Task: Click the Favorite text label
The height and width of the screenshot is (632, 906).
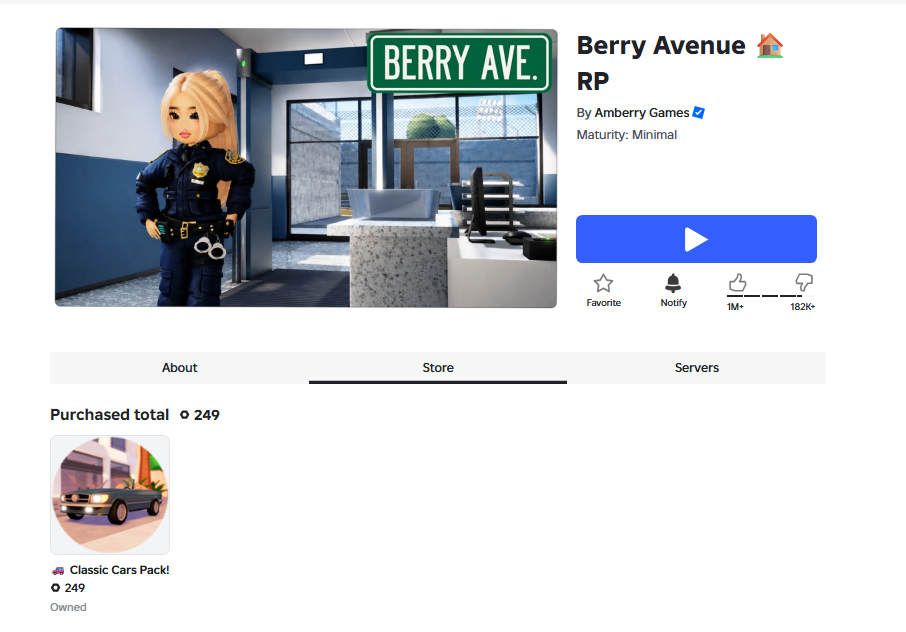Action: click(603, 303)
